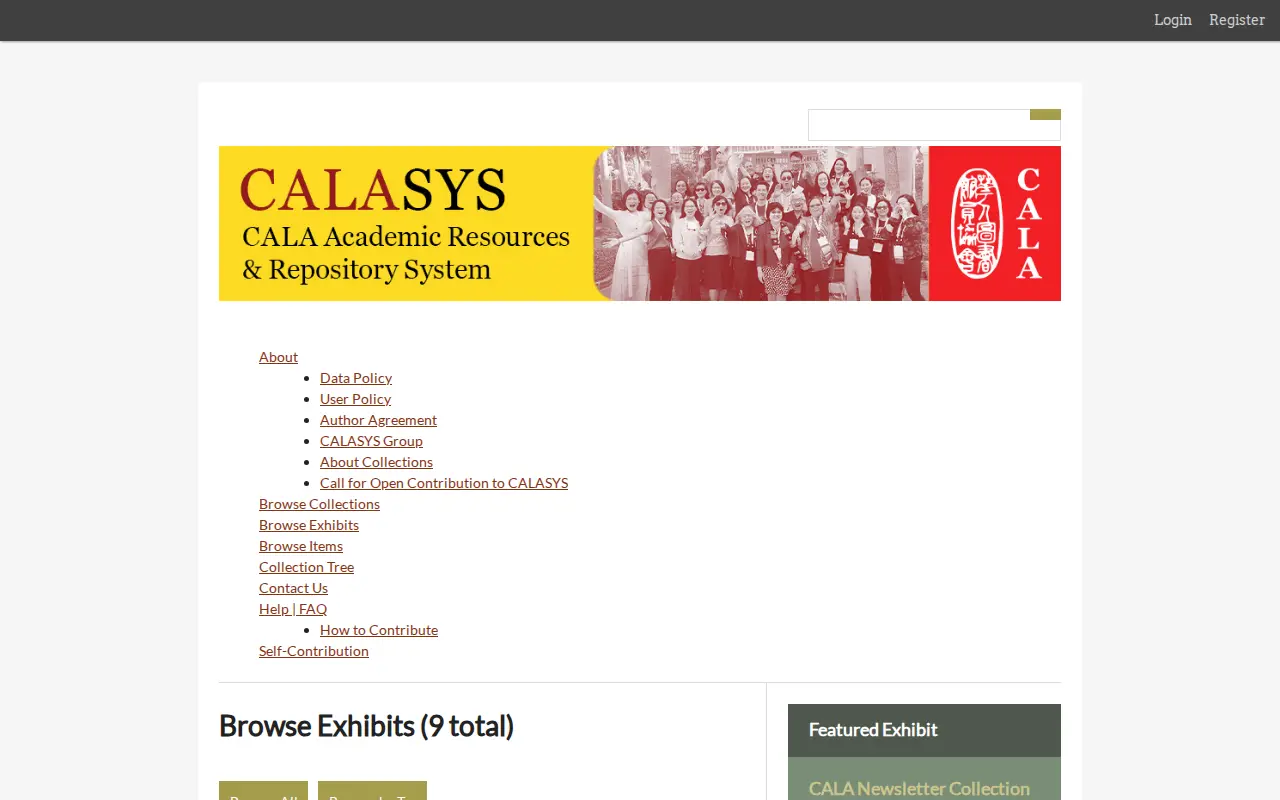Viewport: 1280px width, 800px height.
Task: Open the User Policy link
Action: (355, 399)
